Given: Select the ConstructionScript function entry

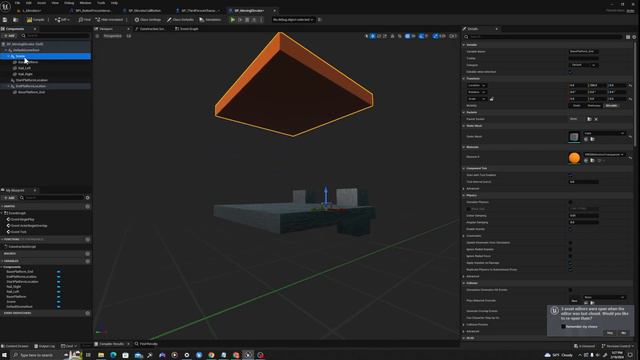Looking at the screenshot, I should coord(22,247).
